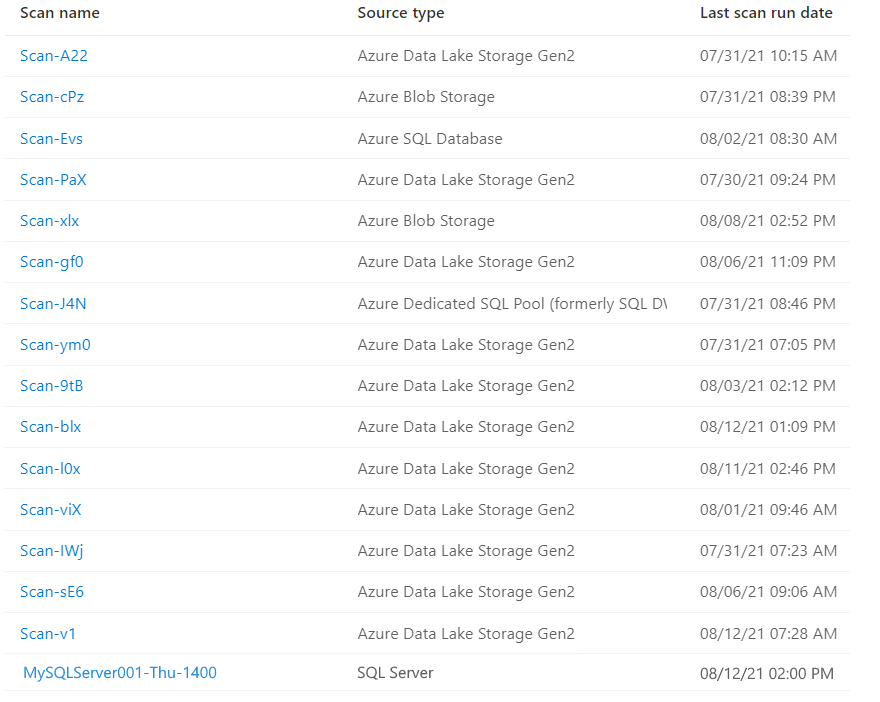Open the Scan-viX scan details

(x=50, y=510)
